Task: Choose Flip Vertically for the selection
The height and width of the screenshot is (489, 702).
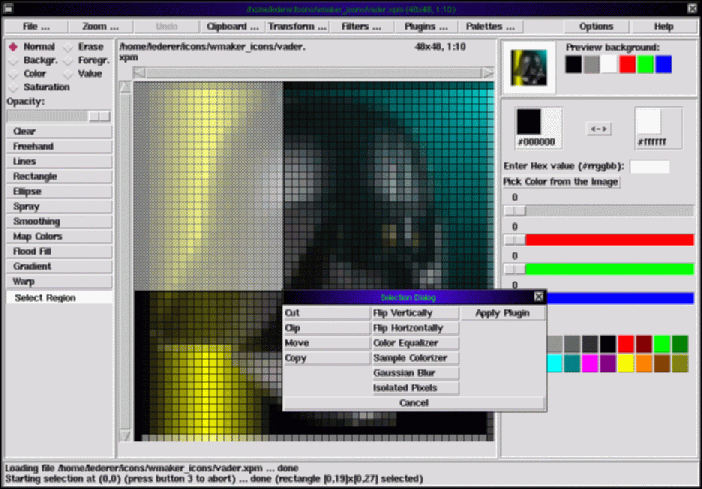Action: [x=416, y=313]
